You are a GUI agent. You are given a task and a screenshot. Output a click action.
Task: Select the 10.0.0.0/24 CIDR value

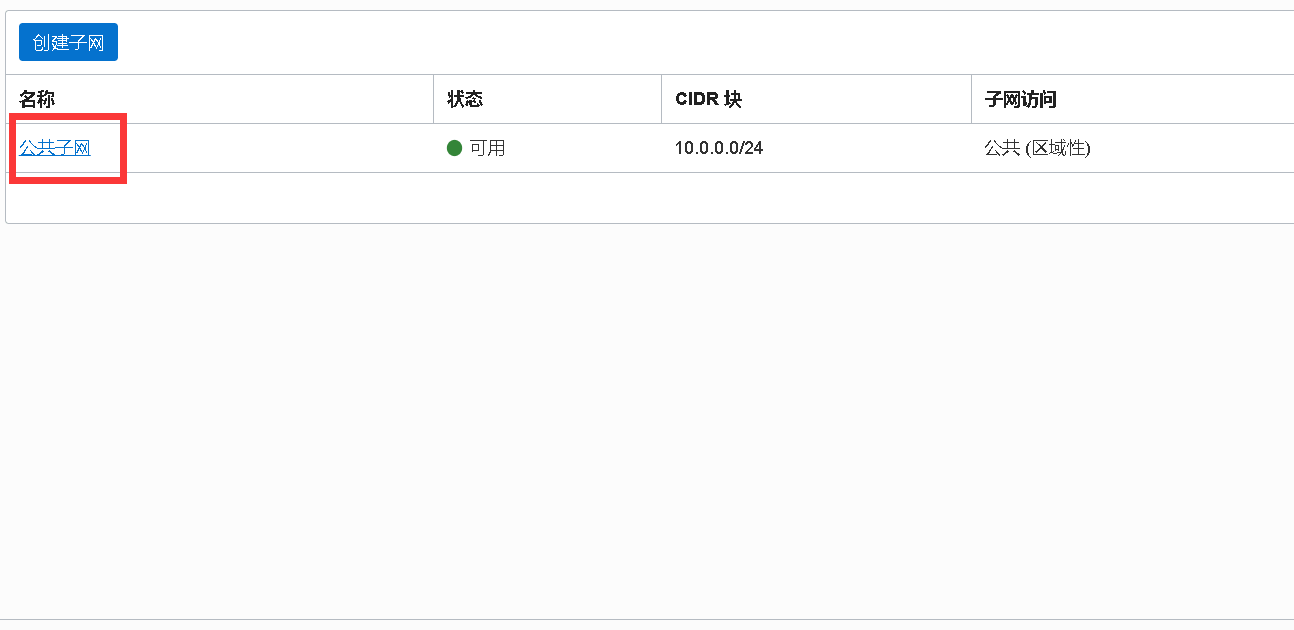tap(718, 147)
